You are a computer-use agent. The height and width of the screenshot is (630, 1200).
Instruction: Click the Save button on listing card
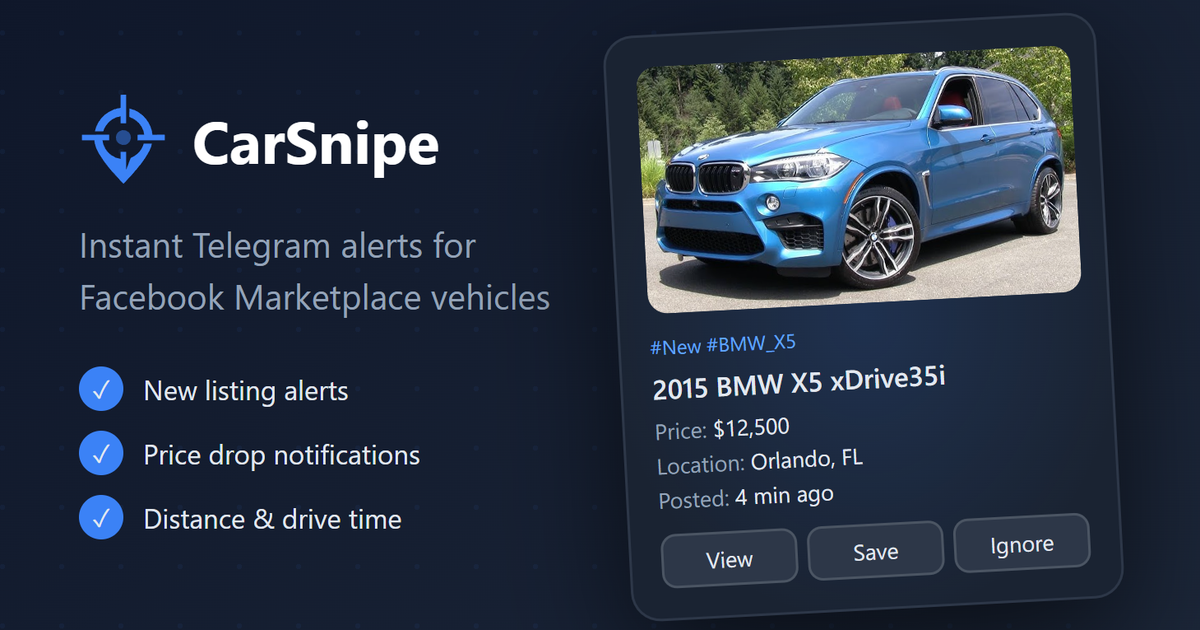coord(875,550)
